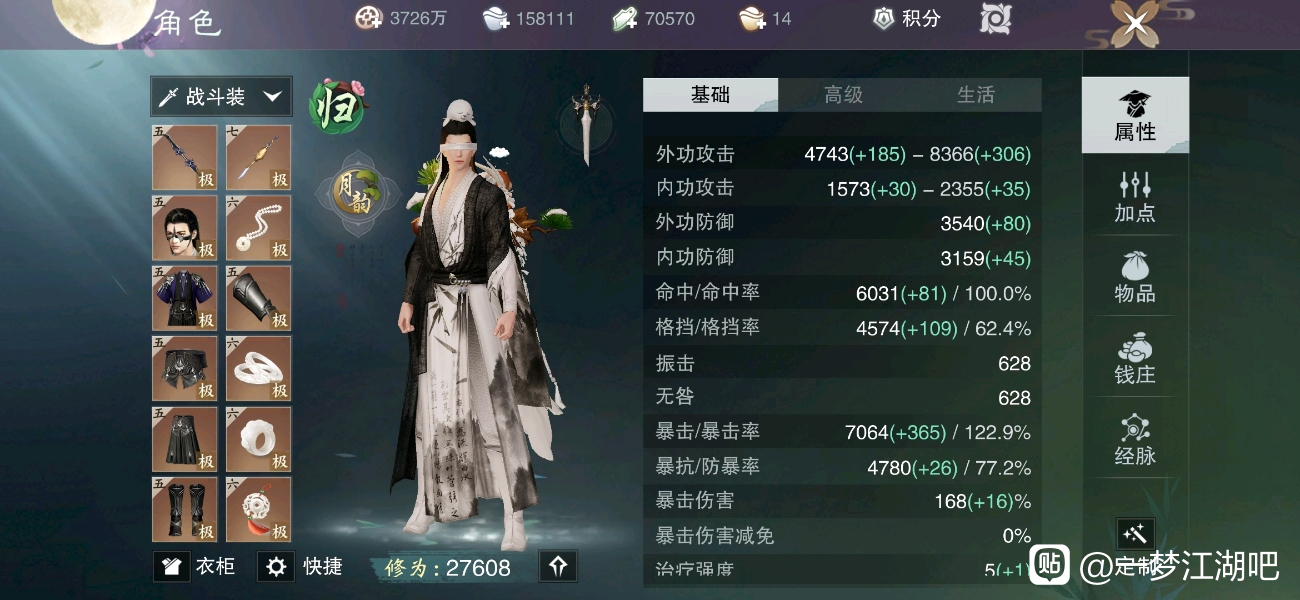Open the 加点 point allocation icon

1135,196
